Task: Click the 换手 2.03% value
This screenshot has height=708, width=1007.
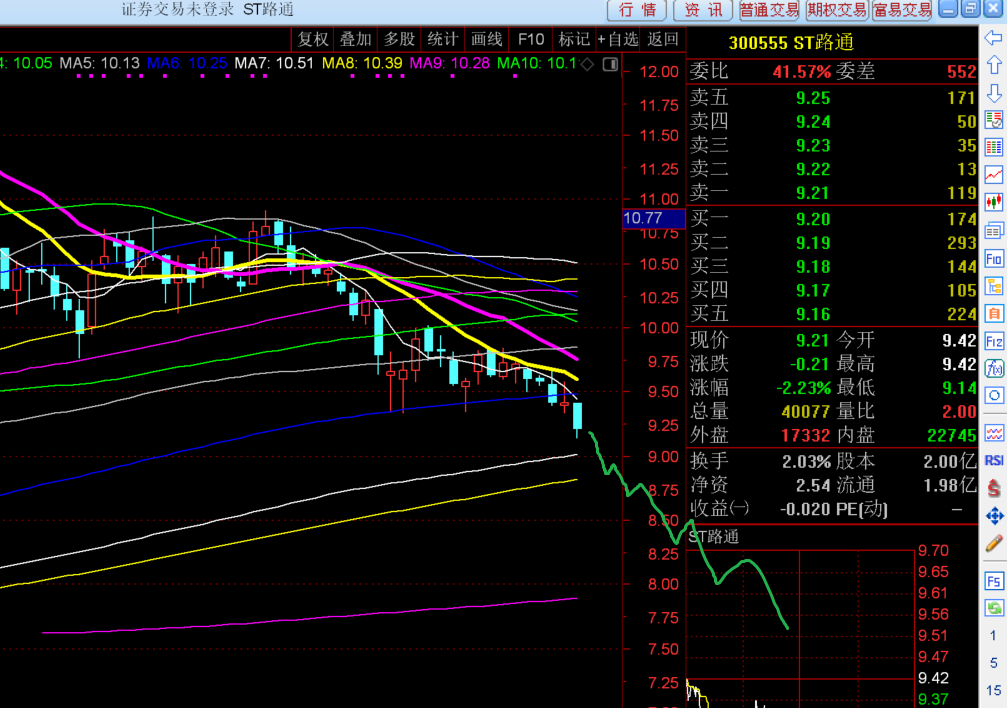Action: 807,461
